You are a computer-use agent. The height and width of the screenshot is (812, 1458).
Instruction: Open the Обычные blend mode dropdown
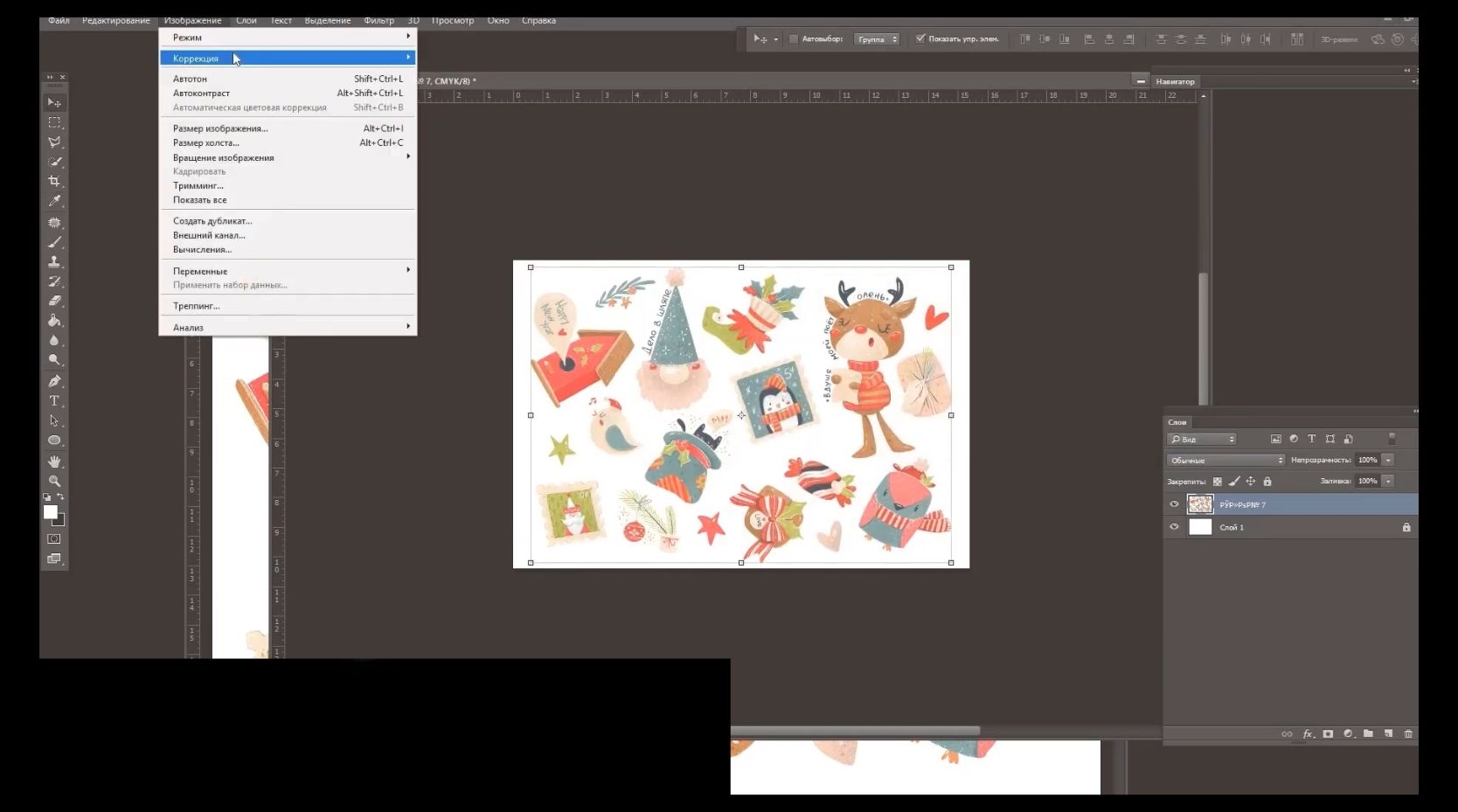[x=1226, y=461]
